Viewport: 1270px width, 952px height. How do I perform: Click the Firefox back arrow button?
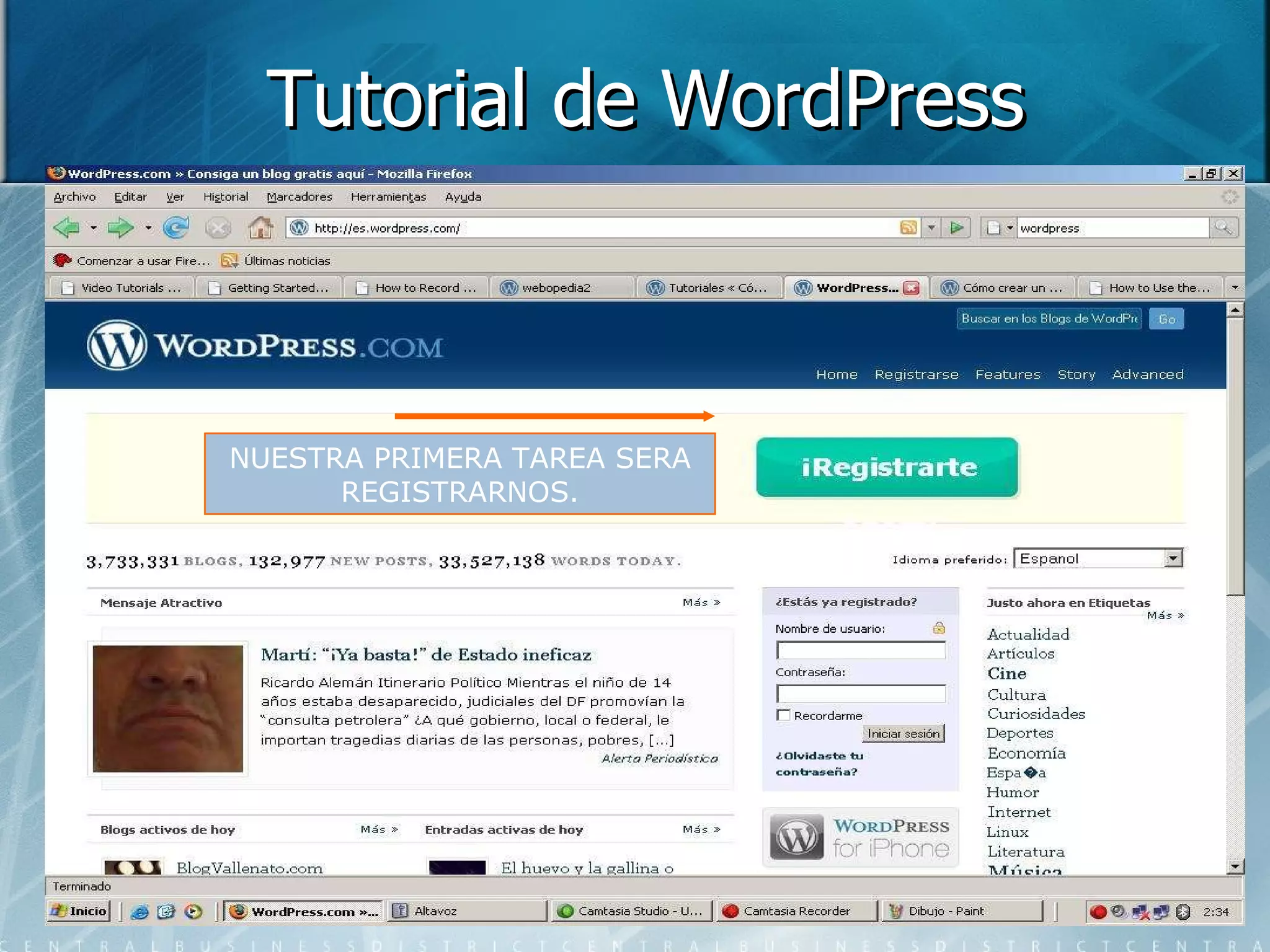66,227
